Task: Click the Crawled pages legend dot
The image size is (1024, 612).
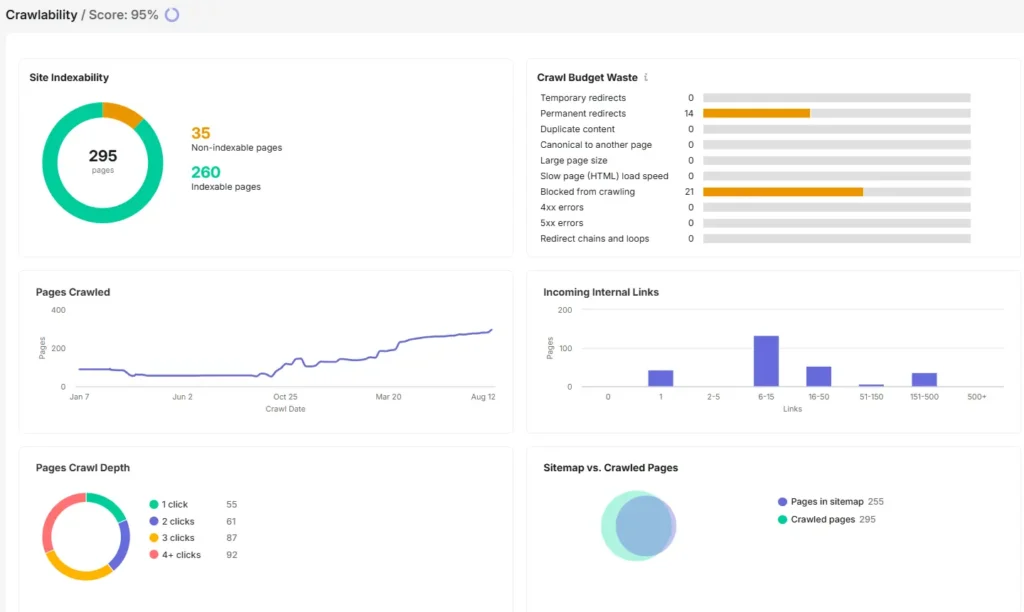Action: click(x=782, y=519)
